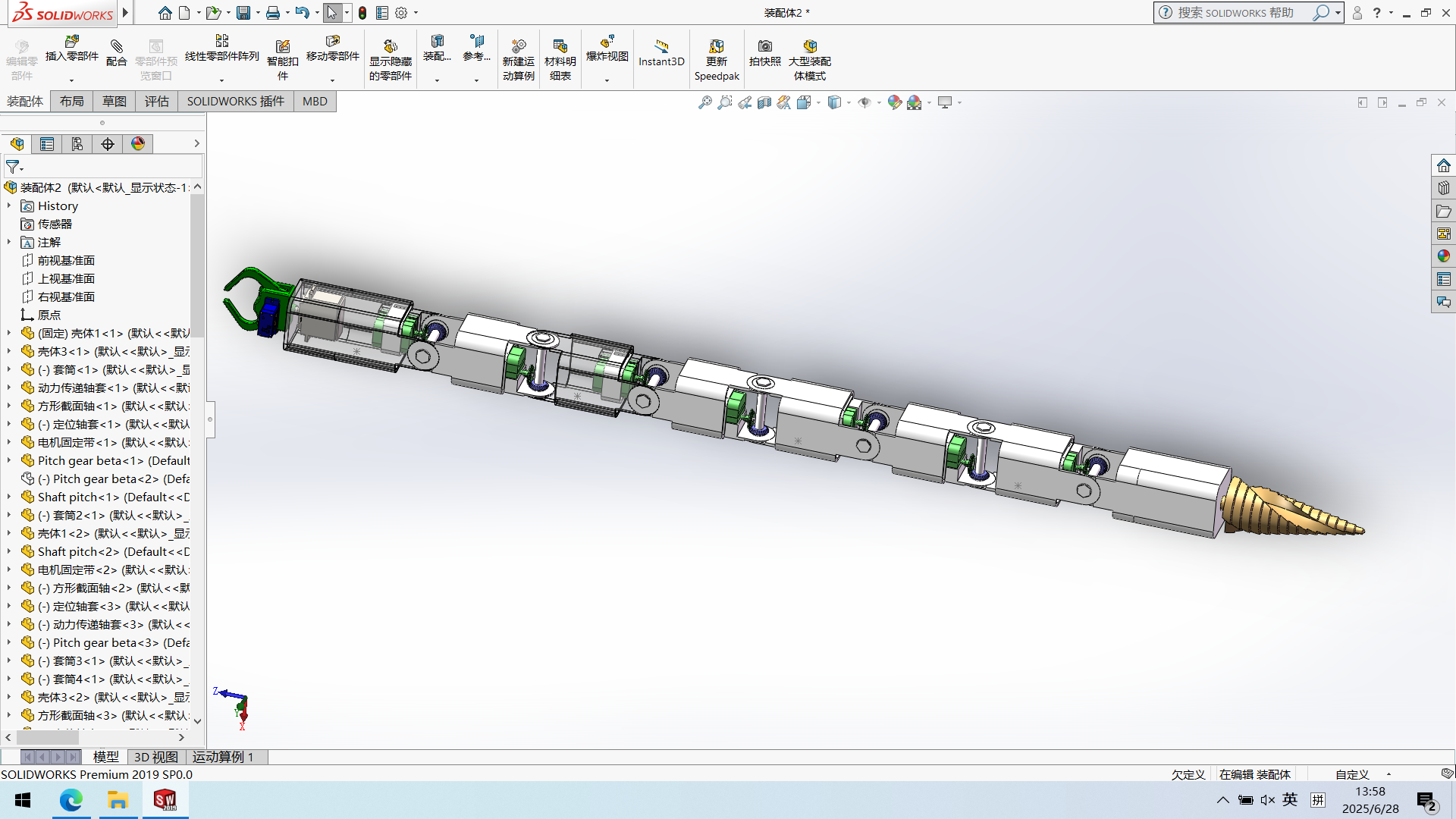Open Microsoft Edge from the taskbar
Image resolution: width=1456 pixels, height=819 pixels.
pos(71,800)
